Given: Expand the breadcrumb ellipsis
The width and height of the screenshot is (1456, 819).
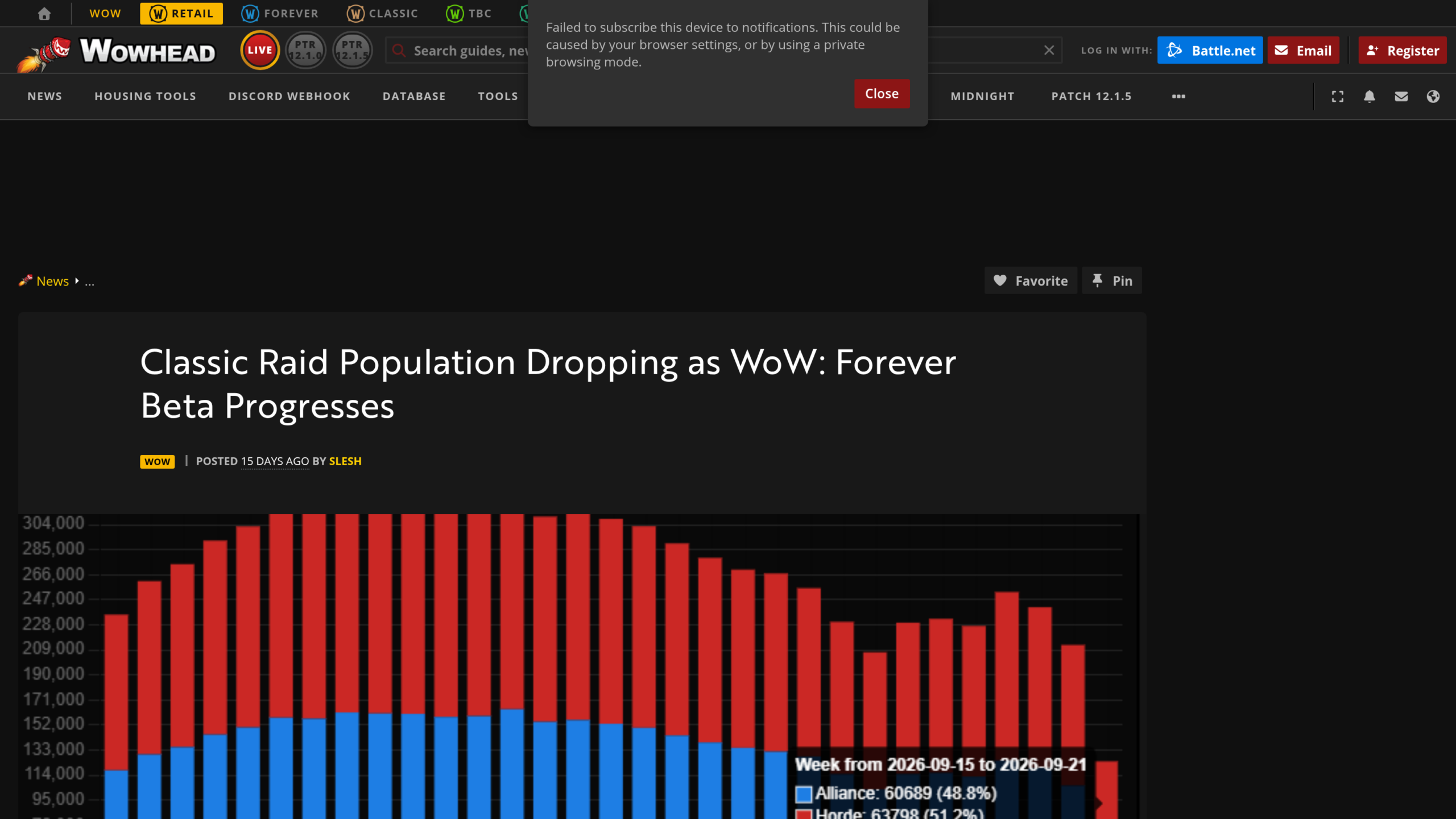Looking at the screenshot, I should point(89,281).
